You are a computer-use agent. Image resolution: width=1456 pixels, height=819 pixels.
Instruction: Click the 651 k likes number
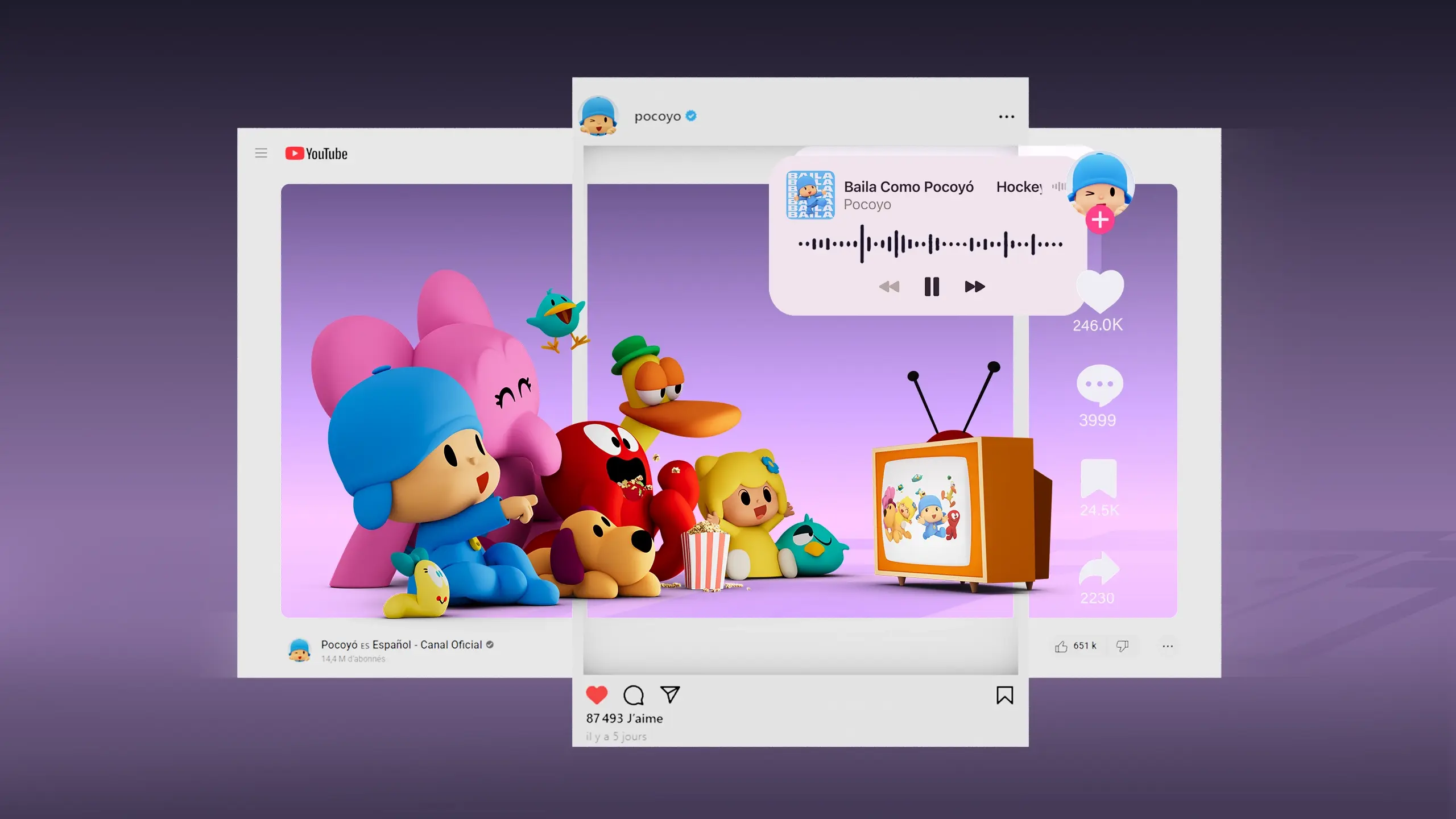point(1085,646)
